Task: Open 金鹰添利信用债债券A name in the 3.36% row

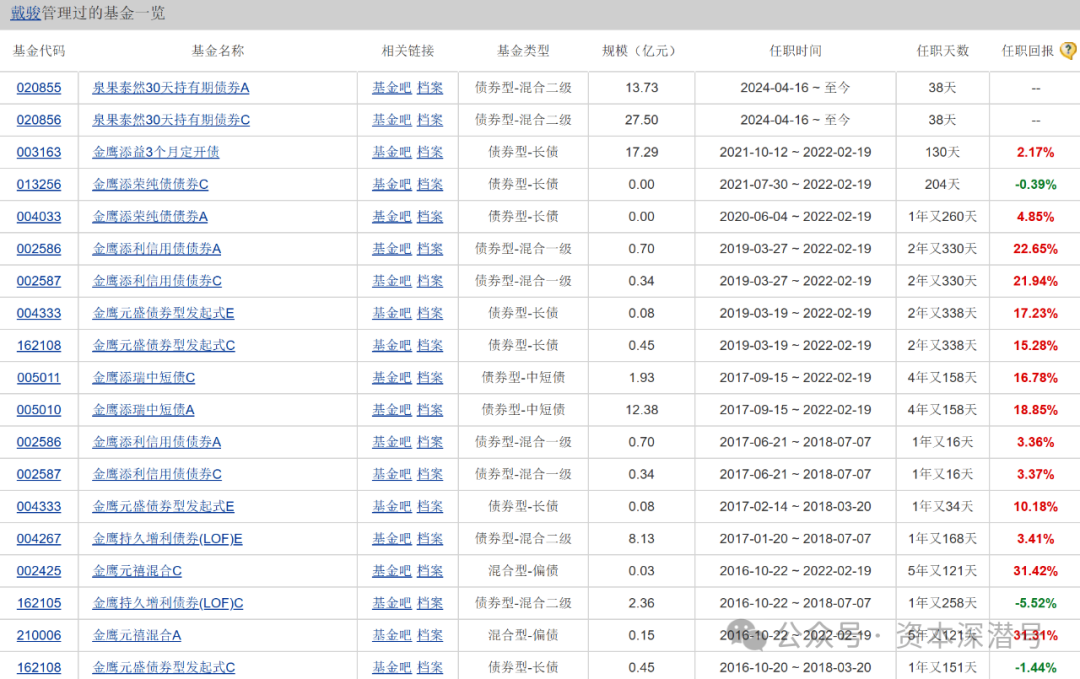Action: pos(157,442)
